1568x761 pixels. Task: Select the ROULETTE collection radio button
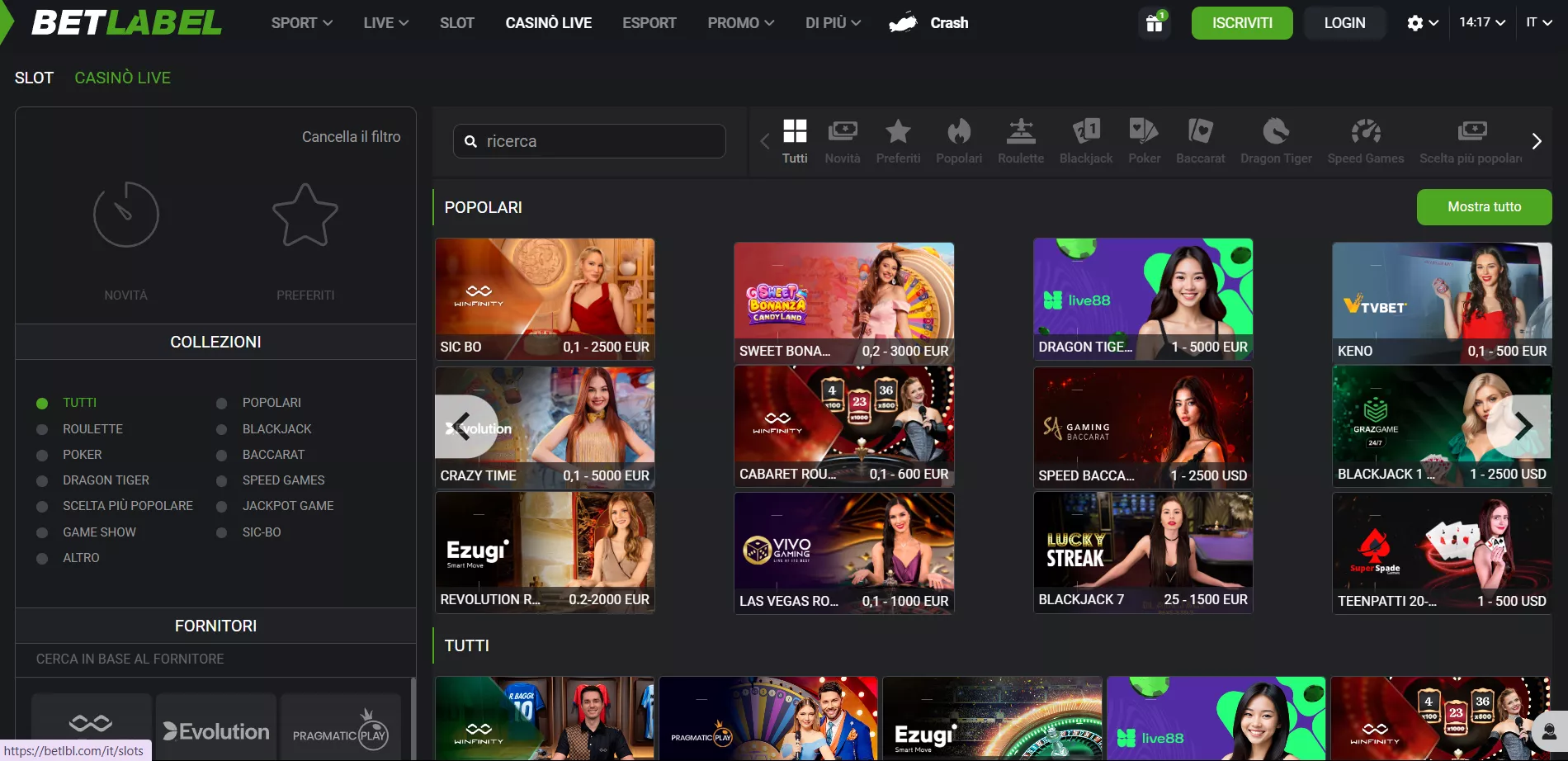42,428
